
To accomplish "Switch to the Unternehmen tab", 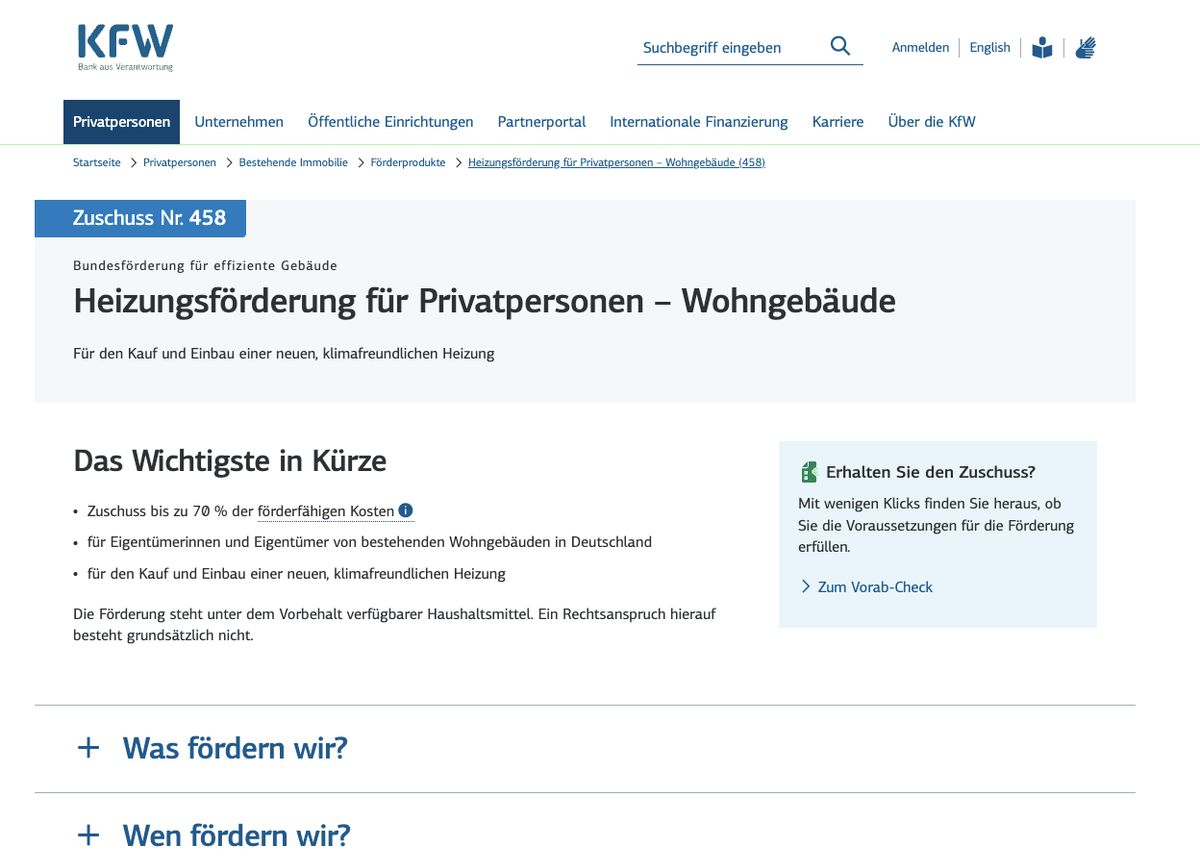I will pyautogui.click(x=239, y=121).
